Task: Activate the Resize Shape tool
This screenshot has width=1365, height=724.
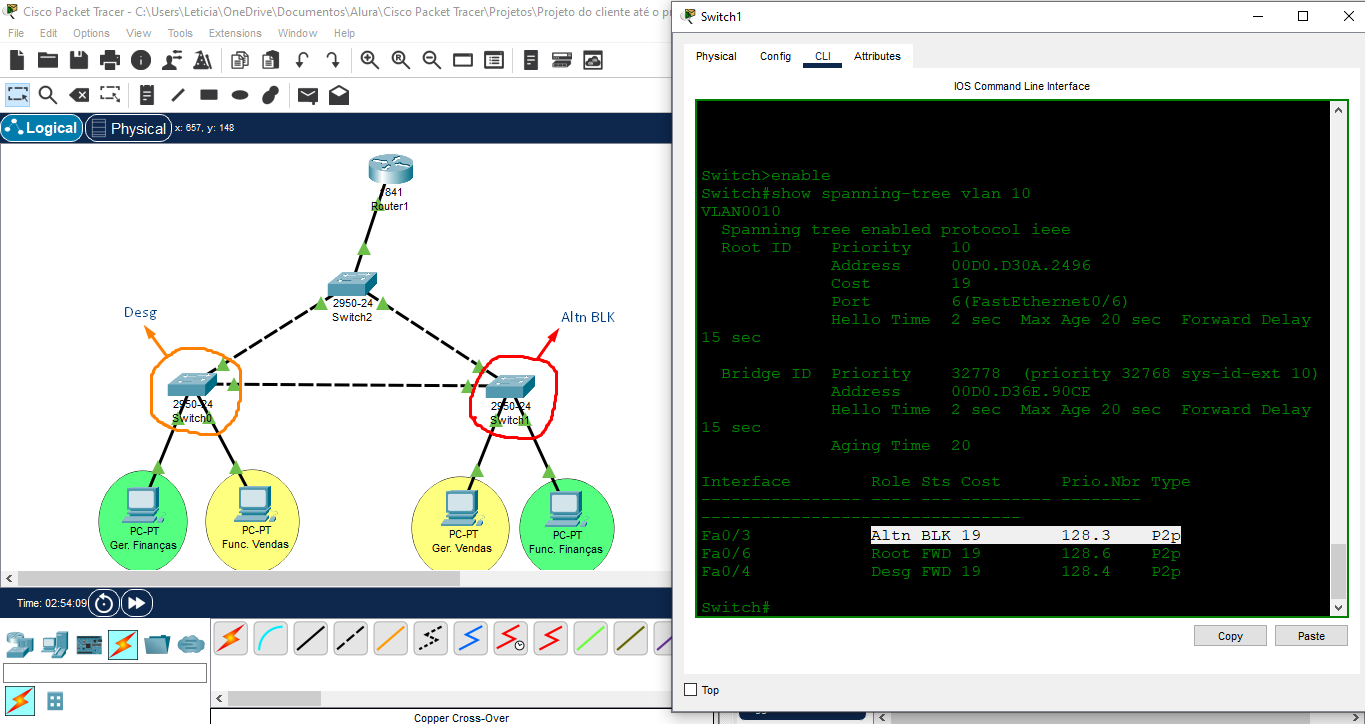Action: [110, 95]
